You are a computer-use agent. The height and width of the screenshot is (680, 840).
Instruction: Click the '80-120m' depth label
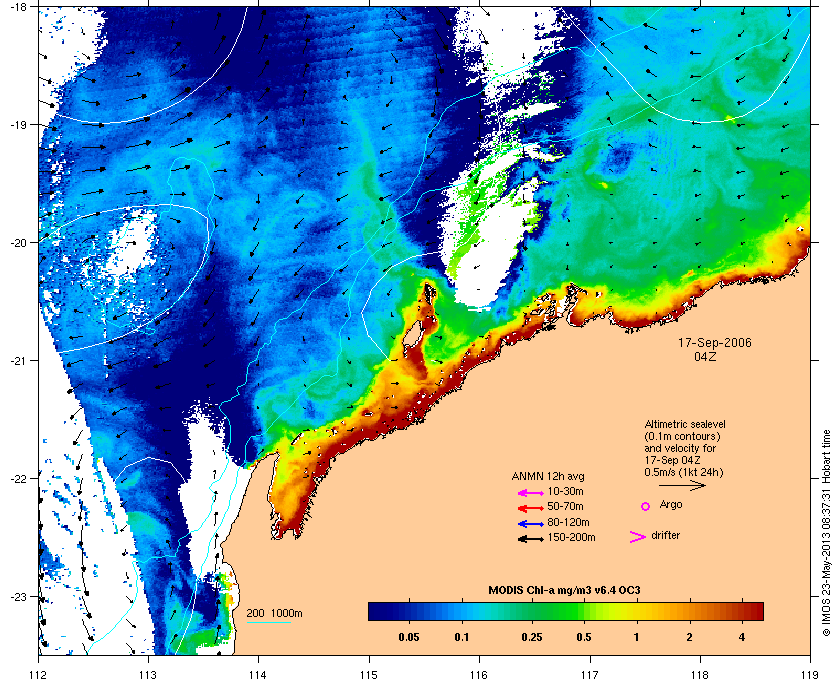[x=568, y=522]
